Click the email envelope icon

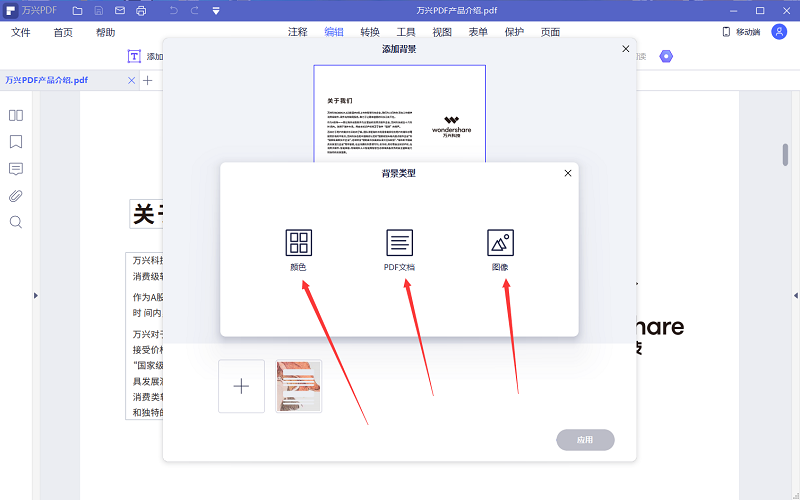120,11
